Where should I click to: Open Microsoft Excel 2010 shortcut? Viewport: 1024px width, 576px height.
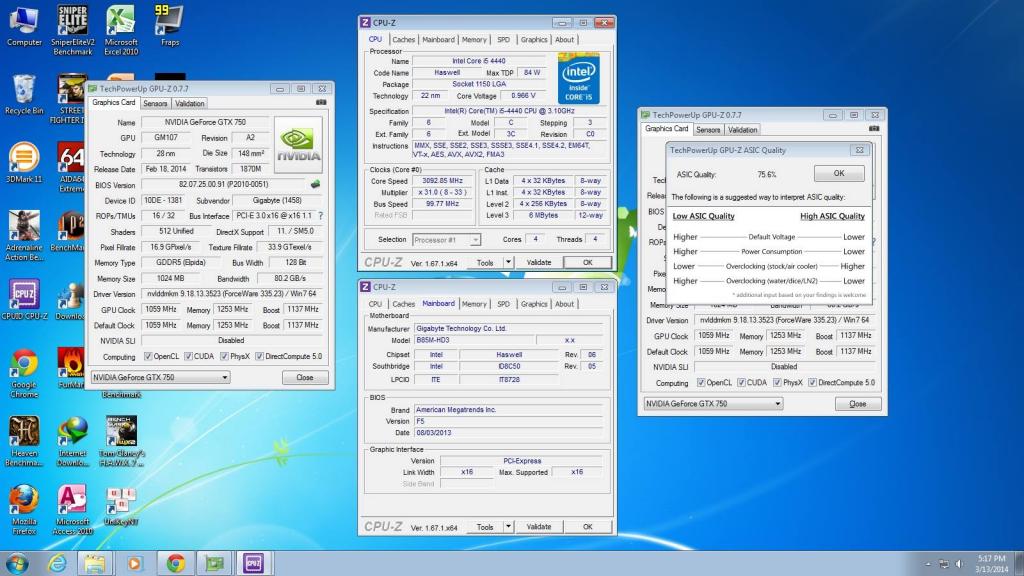click(121, 30)
